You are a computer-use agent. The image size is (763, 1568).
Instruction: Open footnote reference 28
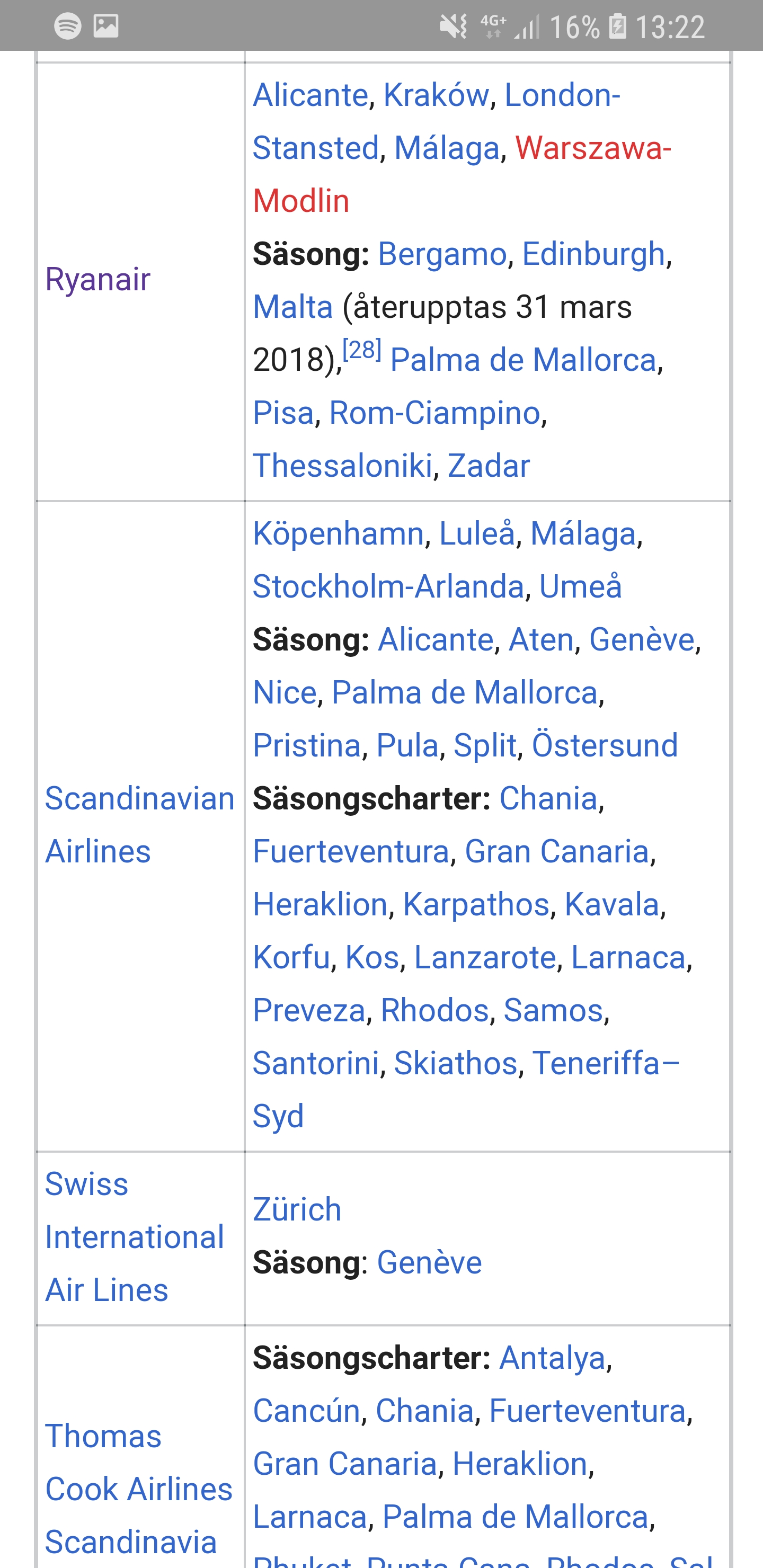pyautogui.click(x=362, y=350)
